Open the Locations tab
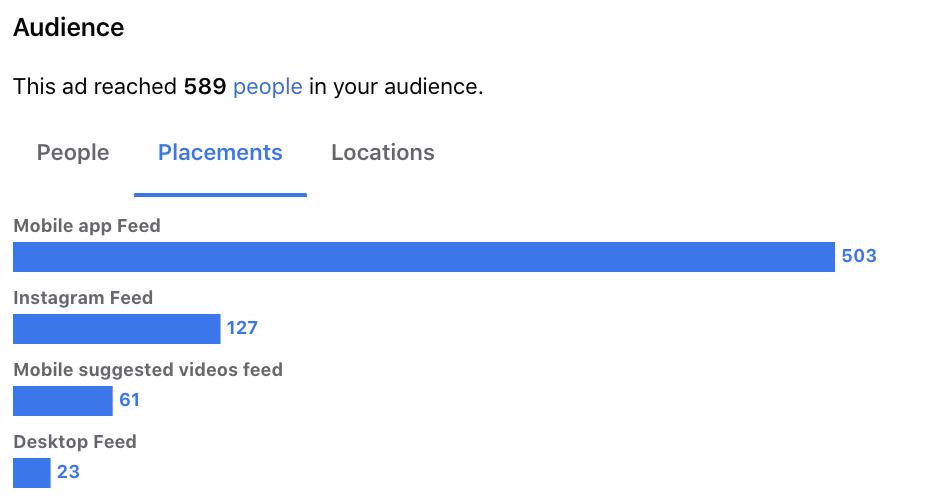This screenshot has height=500, width=926. [383, 152]
